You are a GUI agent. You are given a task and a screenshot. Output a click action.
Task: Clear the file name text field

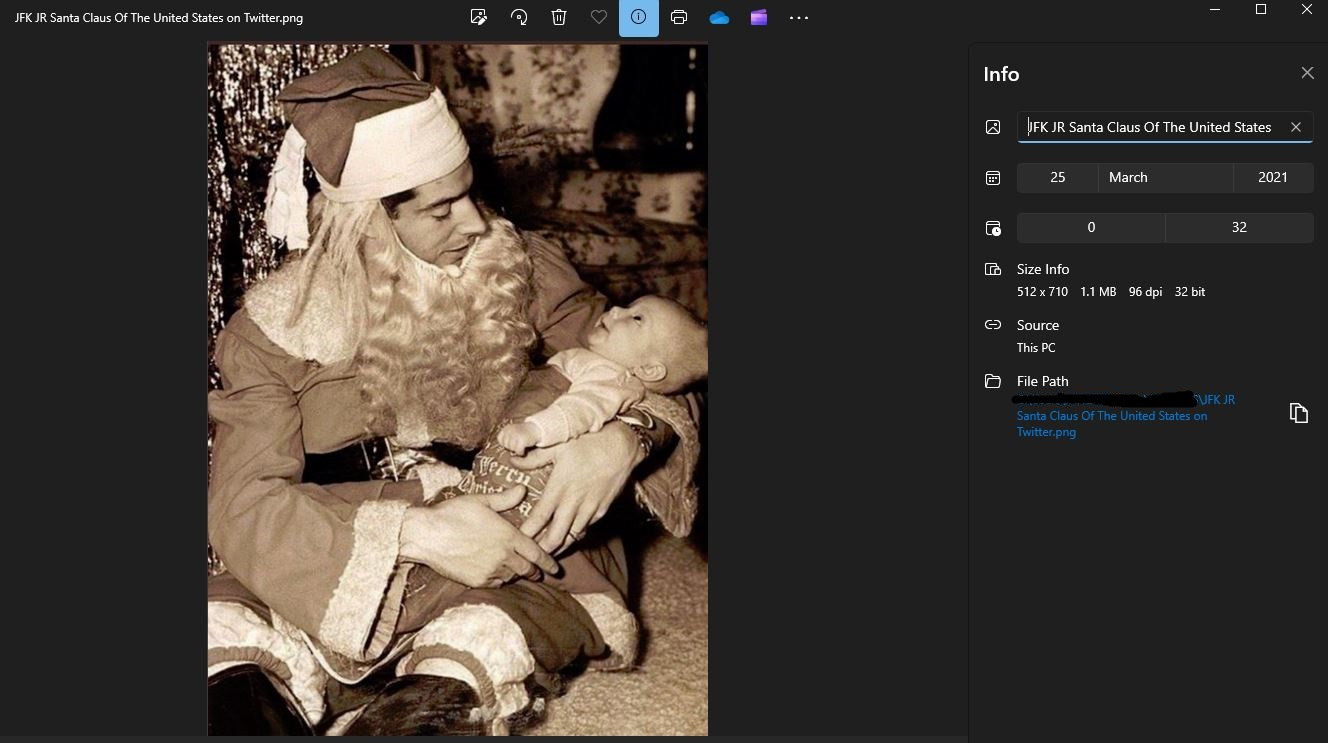click(x=1296, y=127)
